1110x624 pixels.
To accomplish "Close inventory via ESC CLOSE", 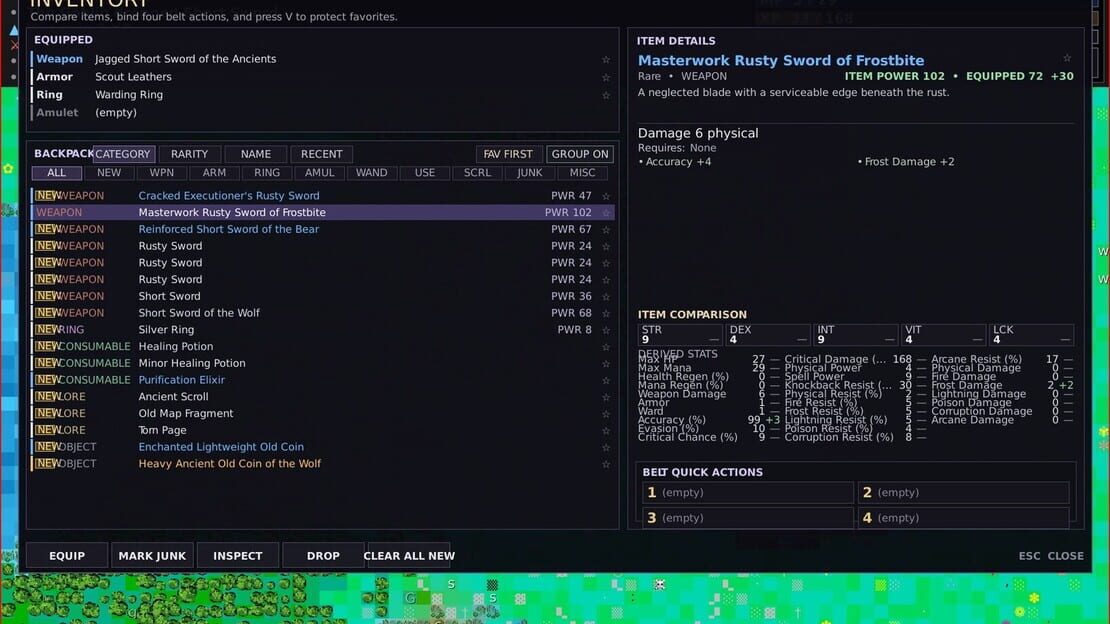I will click(x=1051, y=556).
